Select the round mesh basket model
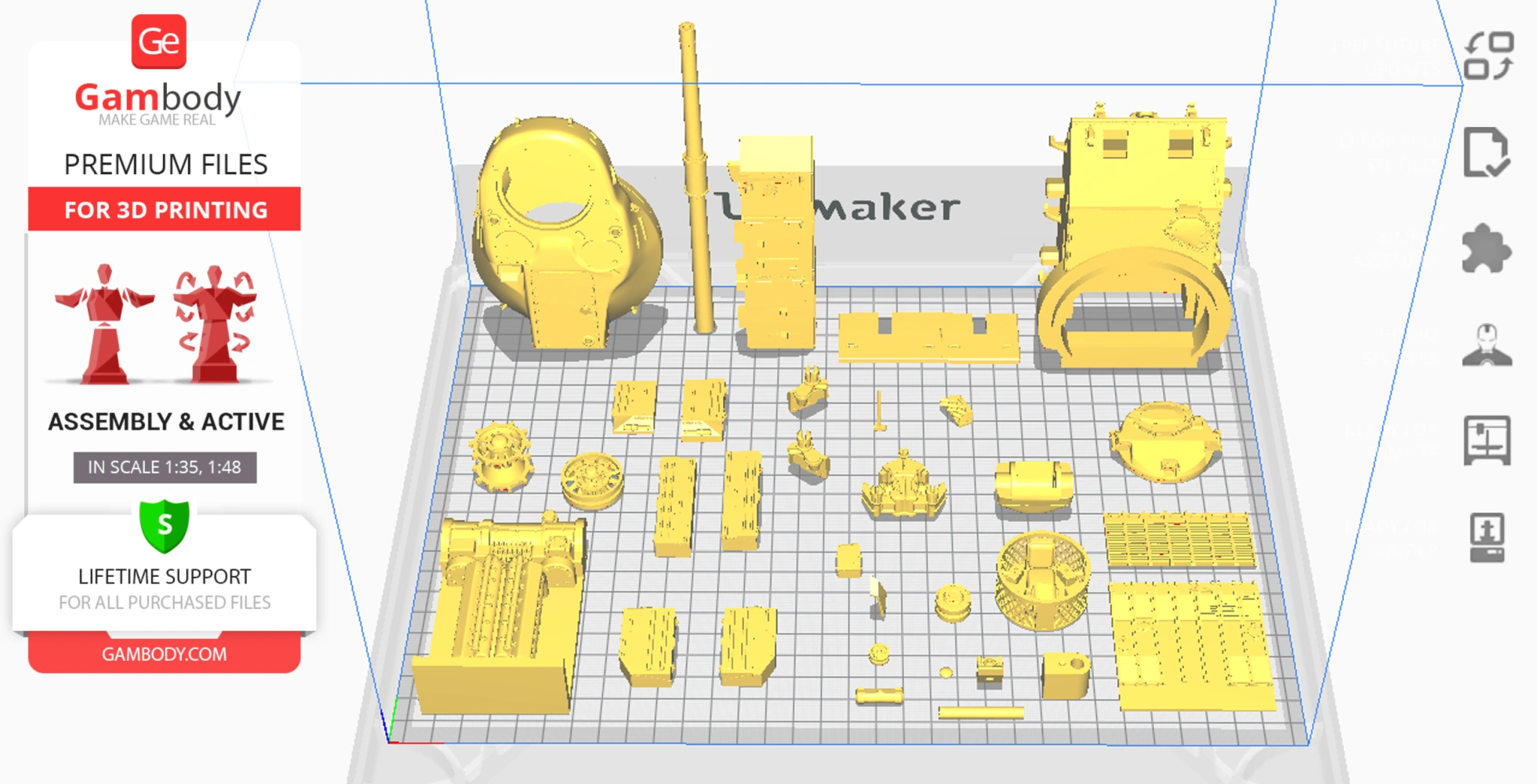Image resolution: width=1537 pixels, height=784 pixels. pyautogui.click(x=1043, y=580)
